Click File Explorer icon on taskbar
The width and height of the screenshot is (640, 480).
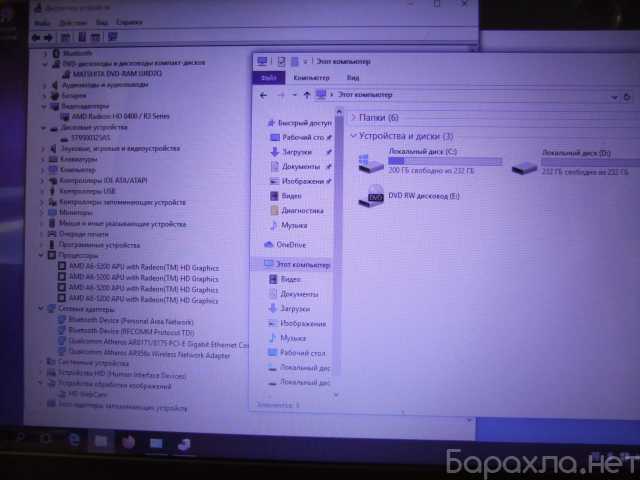[101, 441]
